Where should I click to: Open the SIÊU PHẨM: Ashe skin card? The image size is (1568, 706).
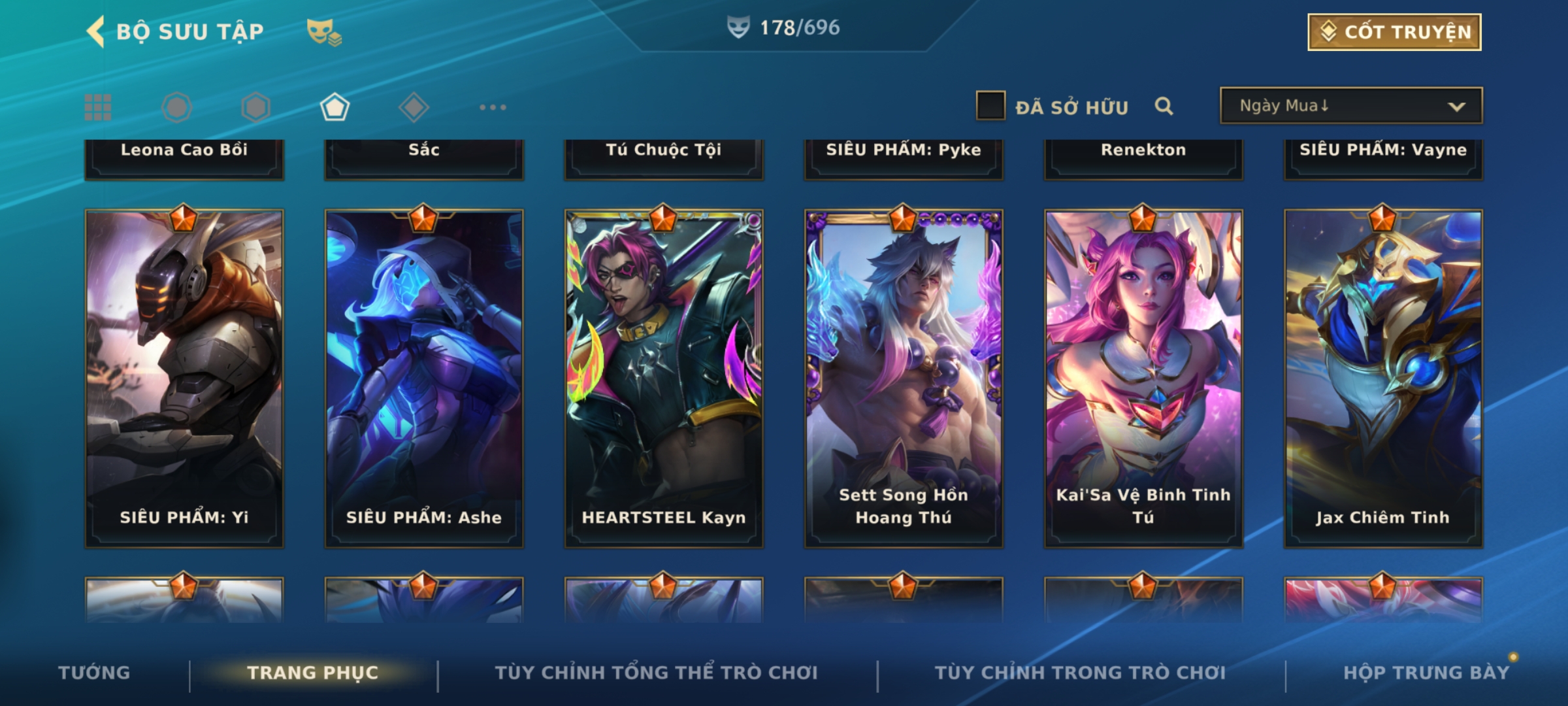[424, 378]
